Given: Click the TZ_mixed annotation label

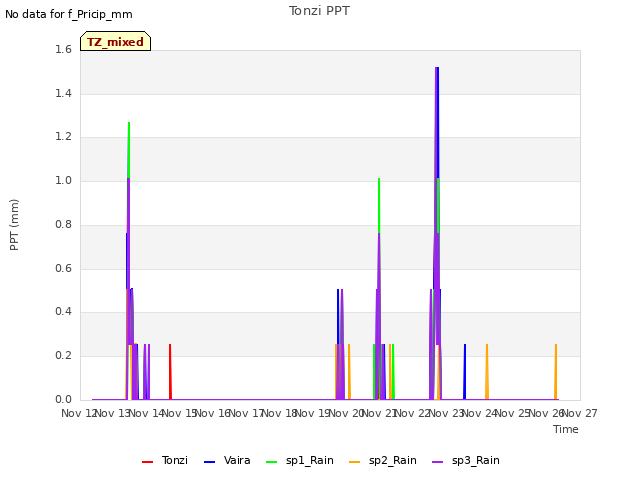Looking at the screenshot, I should tap(116, 41).
